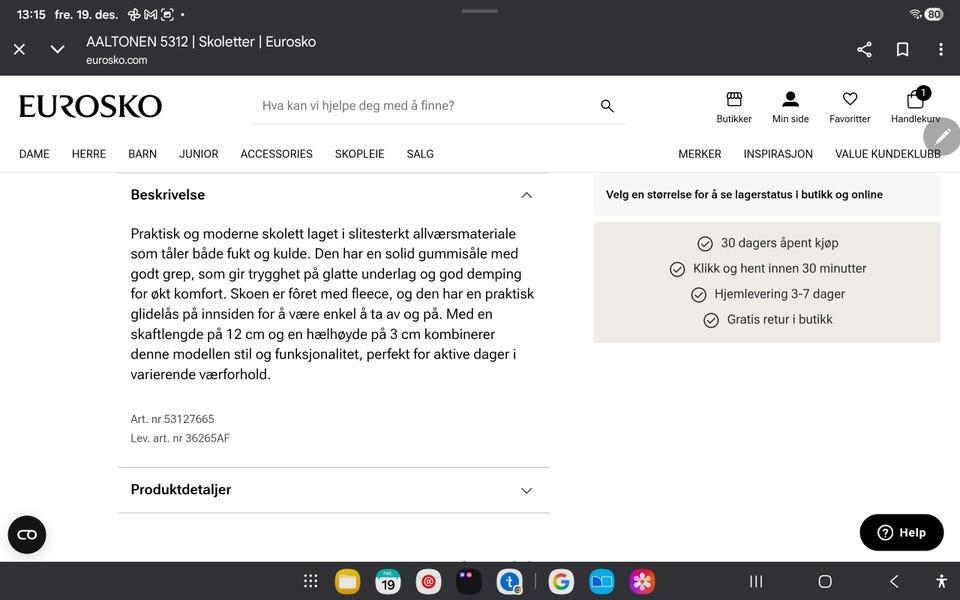Image resolution: width=960 pixels, height=600 pixels.
Task: Open Handlekurv shopping cart
Action: pyautogui.click(x=915, y=106)
